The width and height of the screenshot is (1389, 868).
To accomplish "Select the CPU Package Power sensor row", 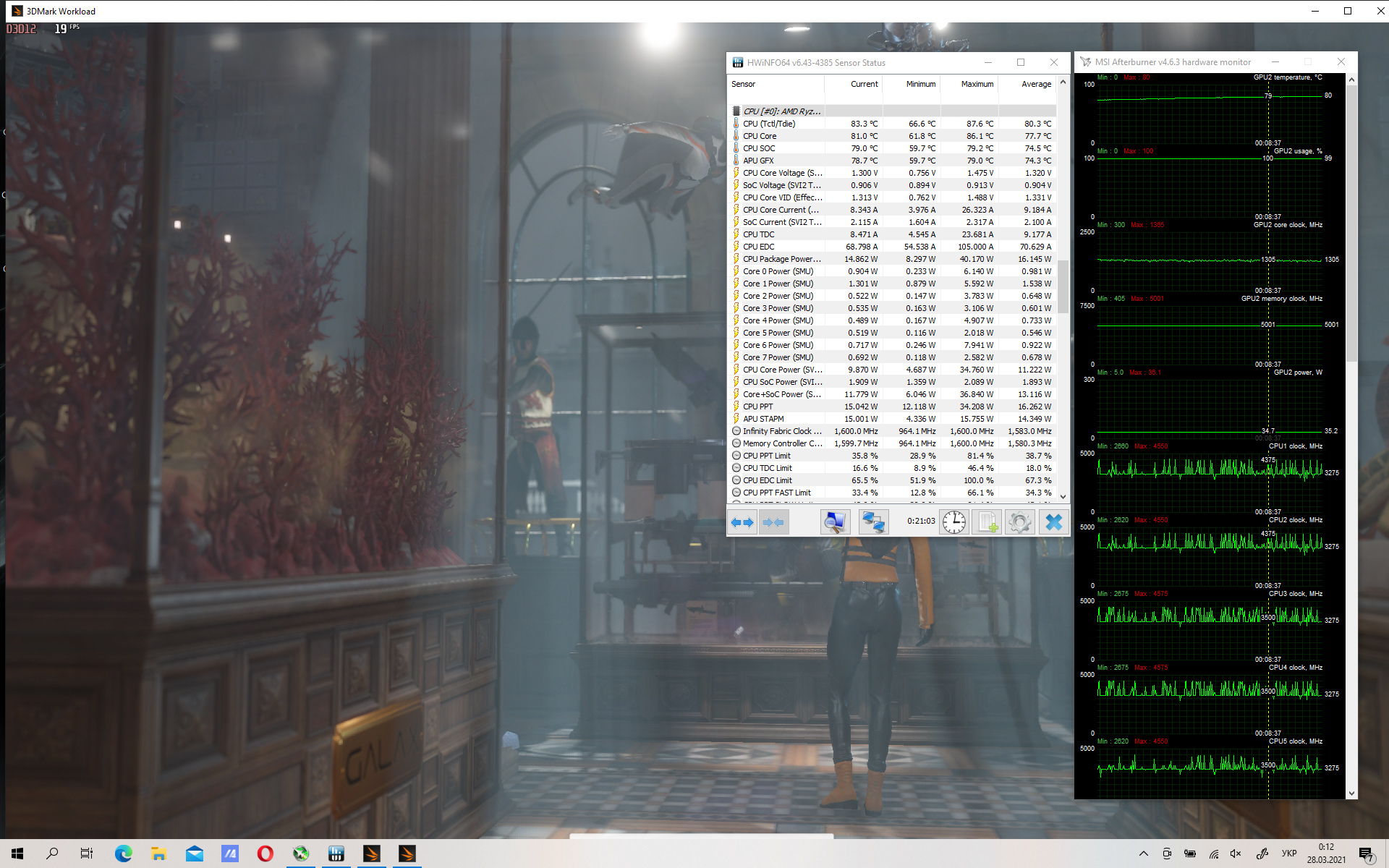I will pyautogui.click(x=781, y=259).
